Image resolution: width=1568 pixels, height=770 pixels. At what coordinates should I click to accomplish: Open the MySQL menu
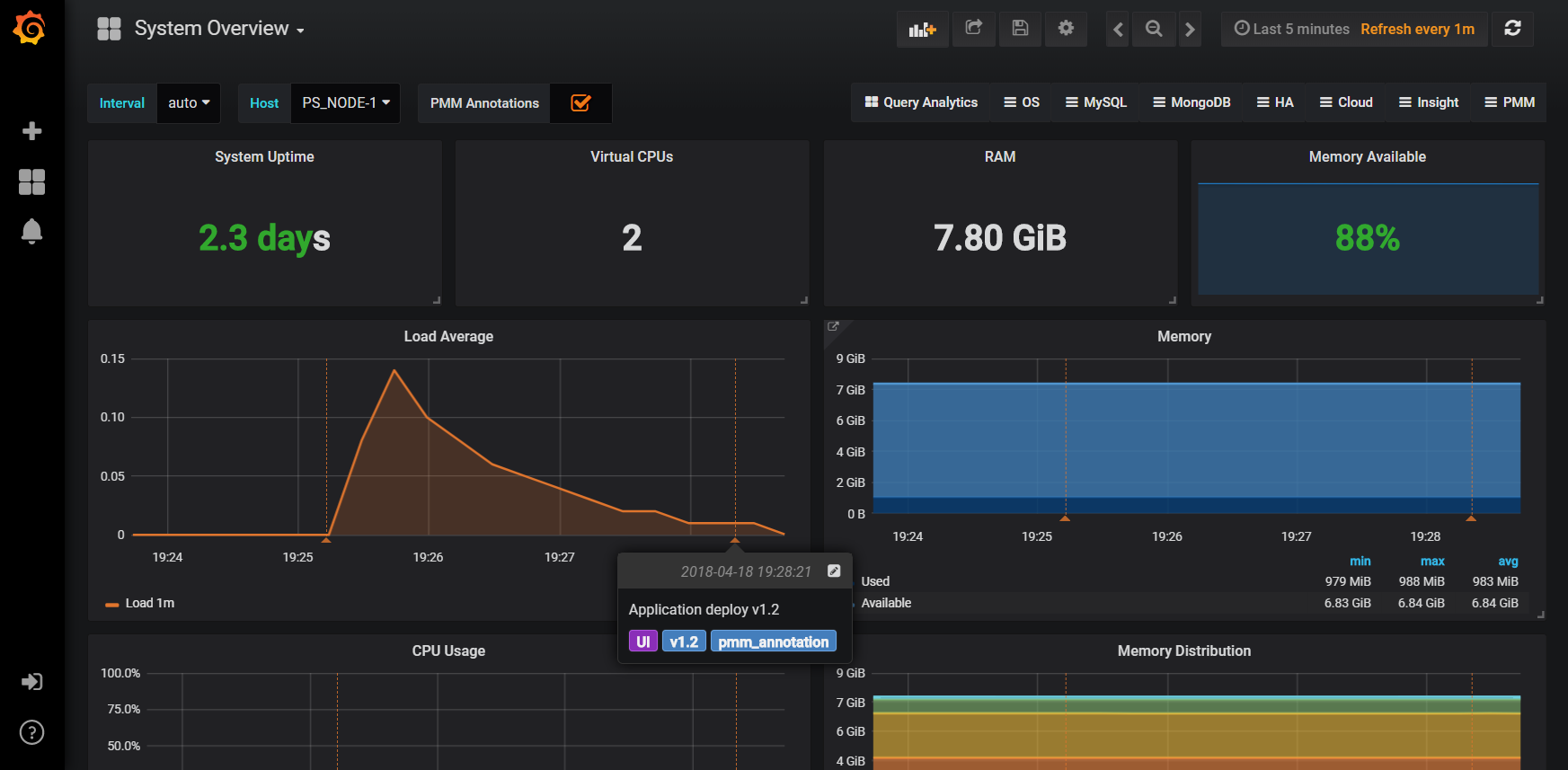[1095, 102]
